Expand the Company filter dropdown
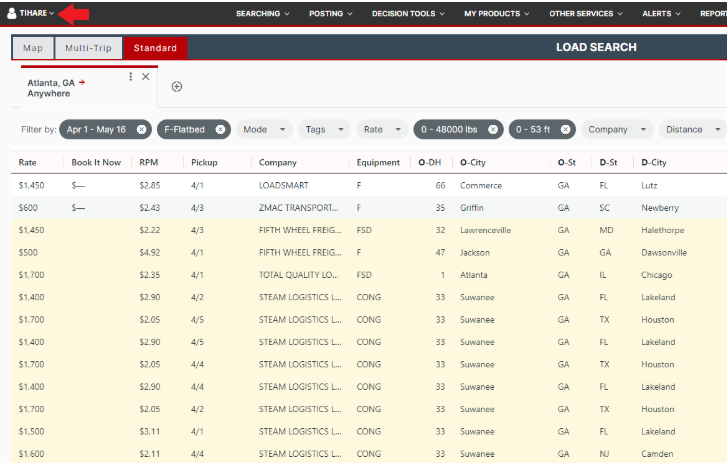727x463 pixels. tap(617, 130)
